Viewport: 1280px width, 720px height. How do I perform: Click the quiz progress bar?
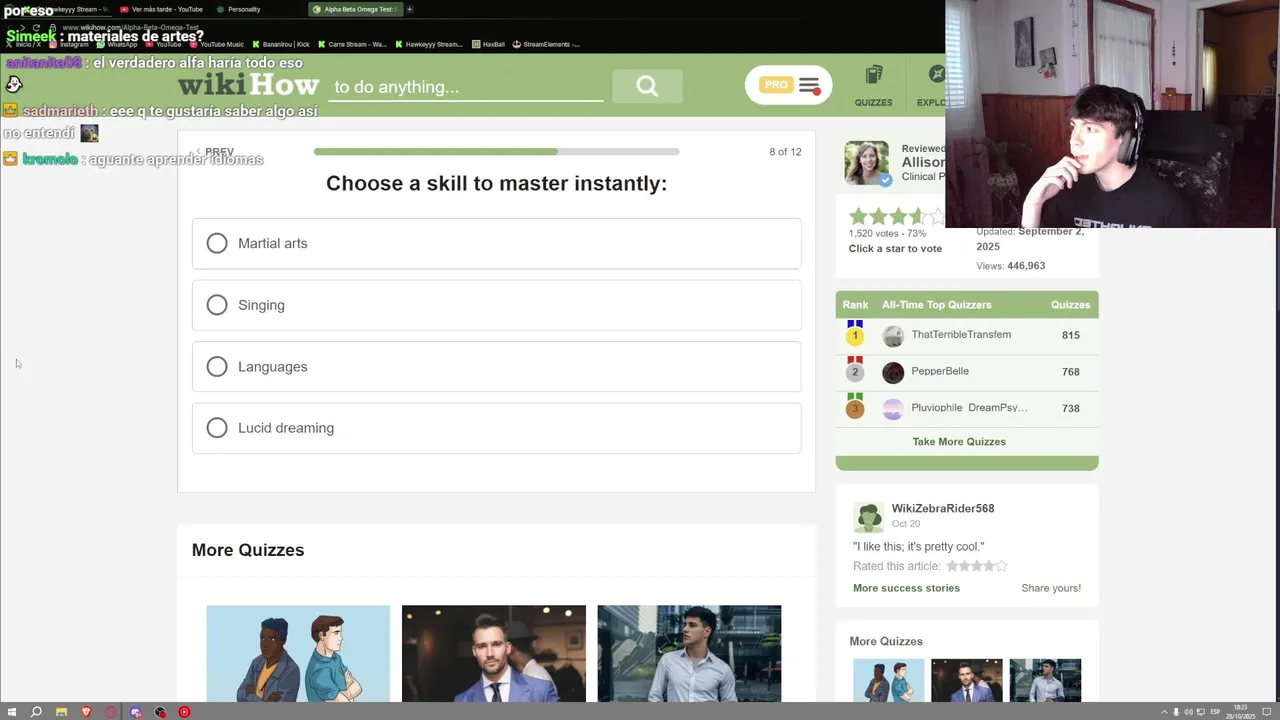click(x=496, y=152)
